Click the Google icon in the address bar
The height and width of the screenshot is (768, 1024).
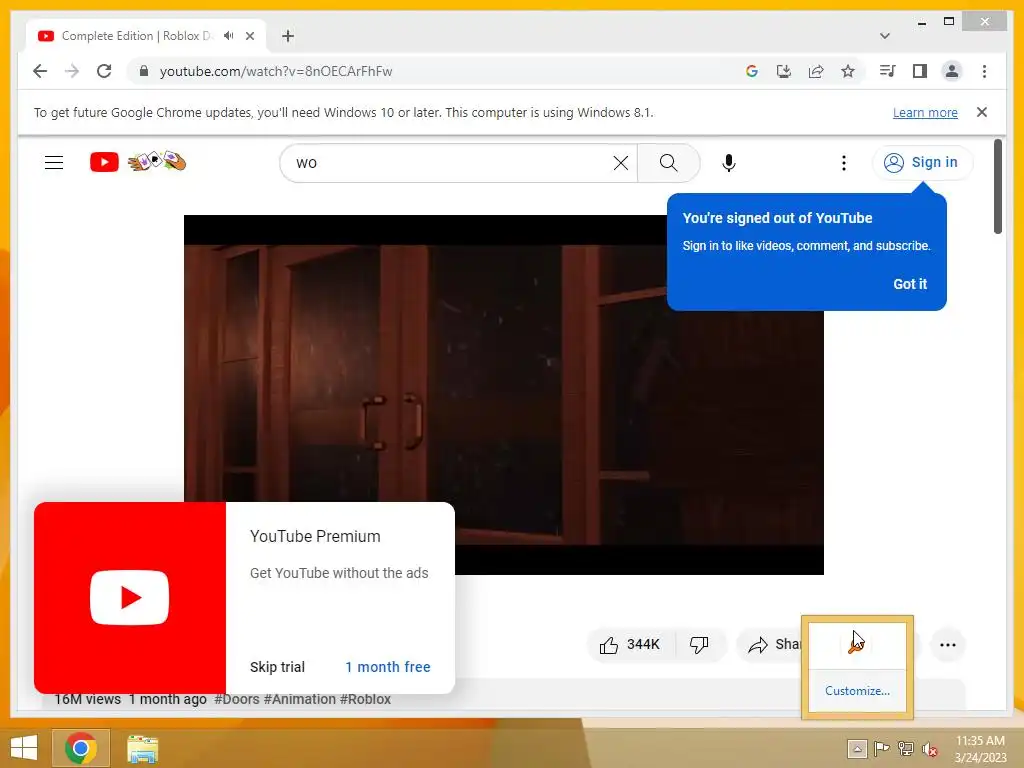(x=752, y=71)
